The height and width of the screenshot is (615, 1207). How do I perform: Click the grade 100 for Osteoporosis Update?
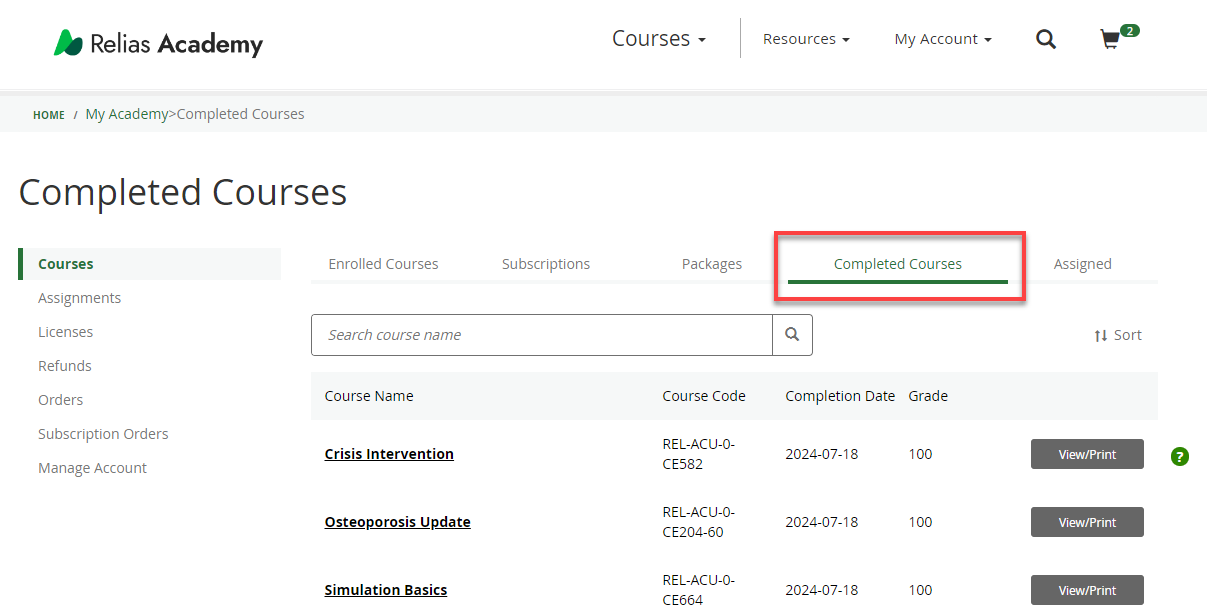point(920,522)
